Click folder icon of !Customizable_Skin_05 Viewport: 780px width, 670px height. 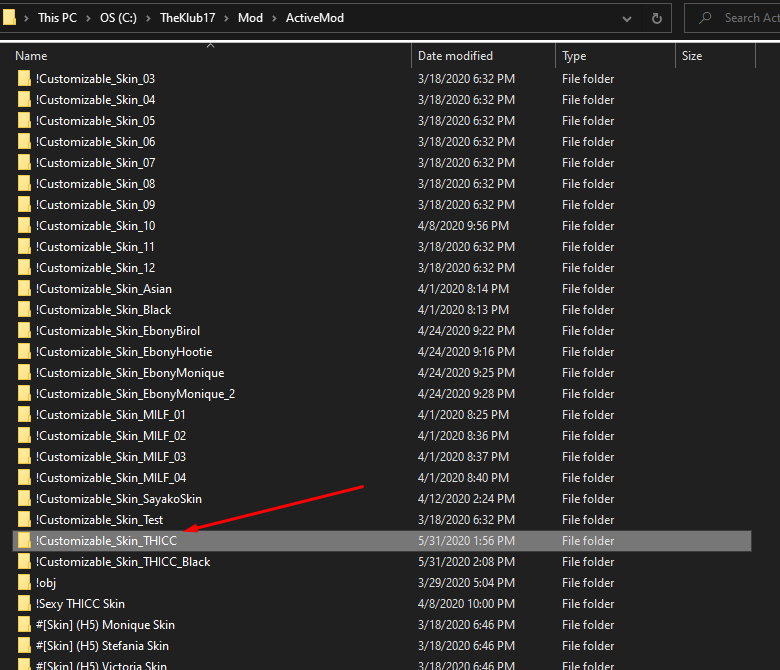pos(24,120)
